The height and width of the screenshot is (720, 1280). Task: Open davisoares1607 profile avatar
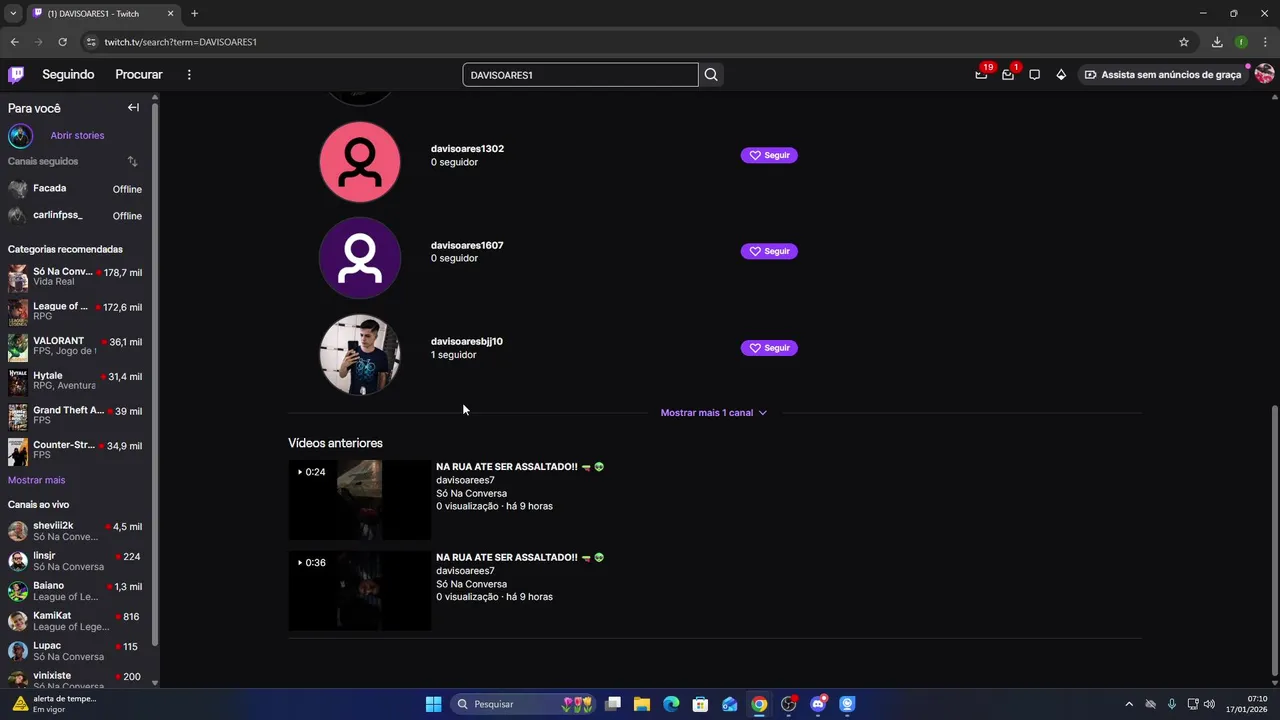360,258
